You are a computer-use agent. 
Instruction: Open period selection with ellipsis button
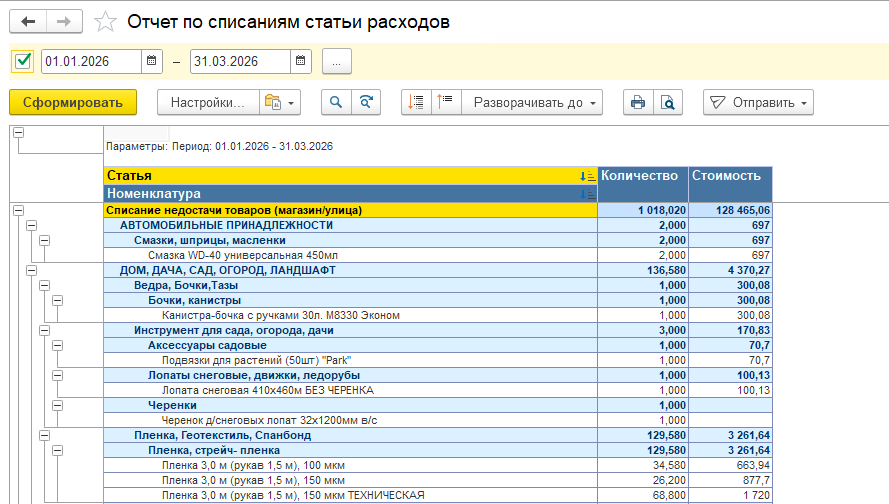[337, 61]
